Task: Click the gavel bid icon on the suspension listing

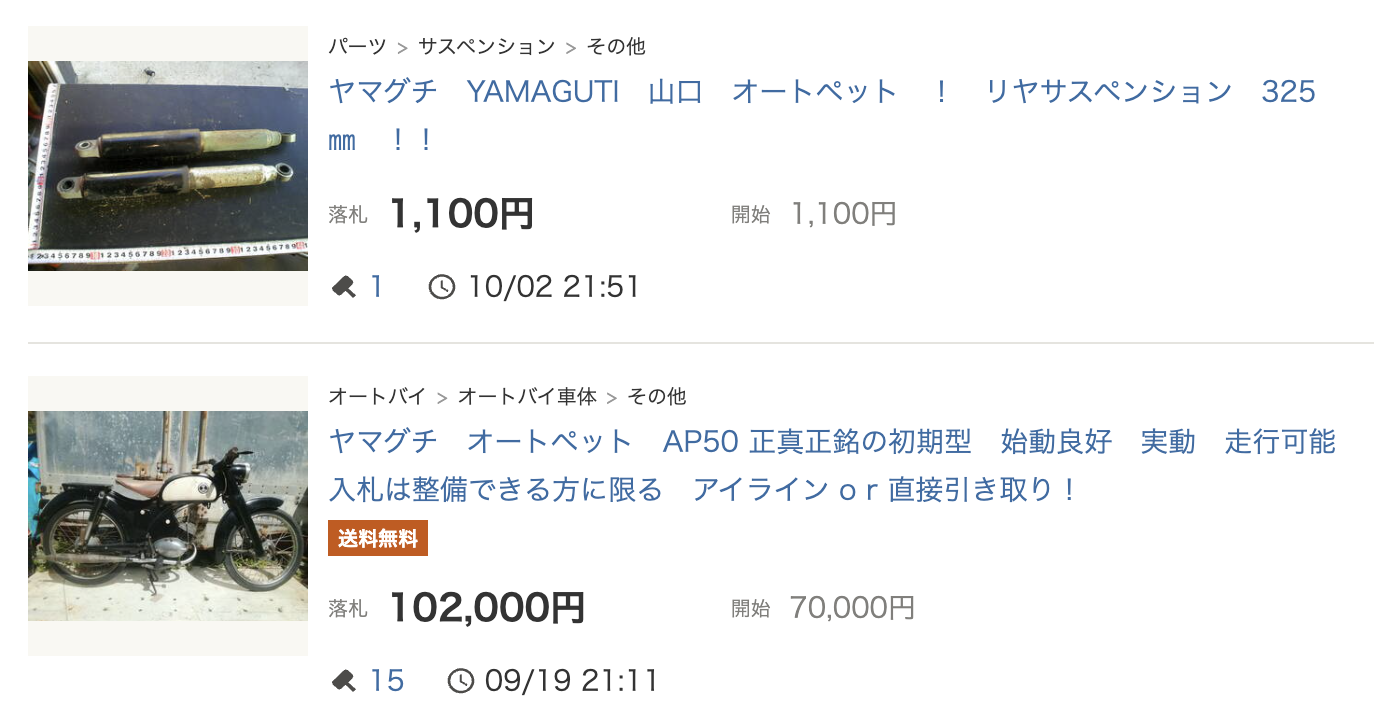Action: pos(343,288)
